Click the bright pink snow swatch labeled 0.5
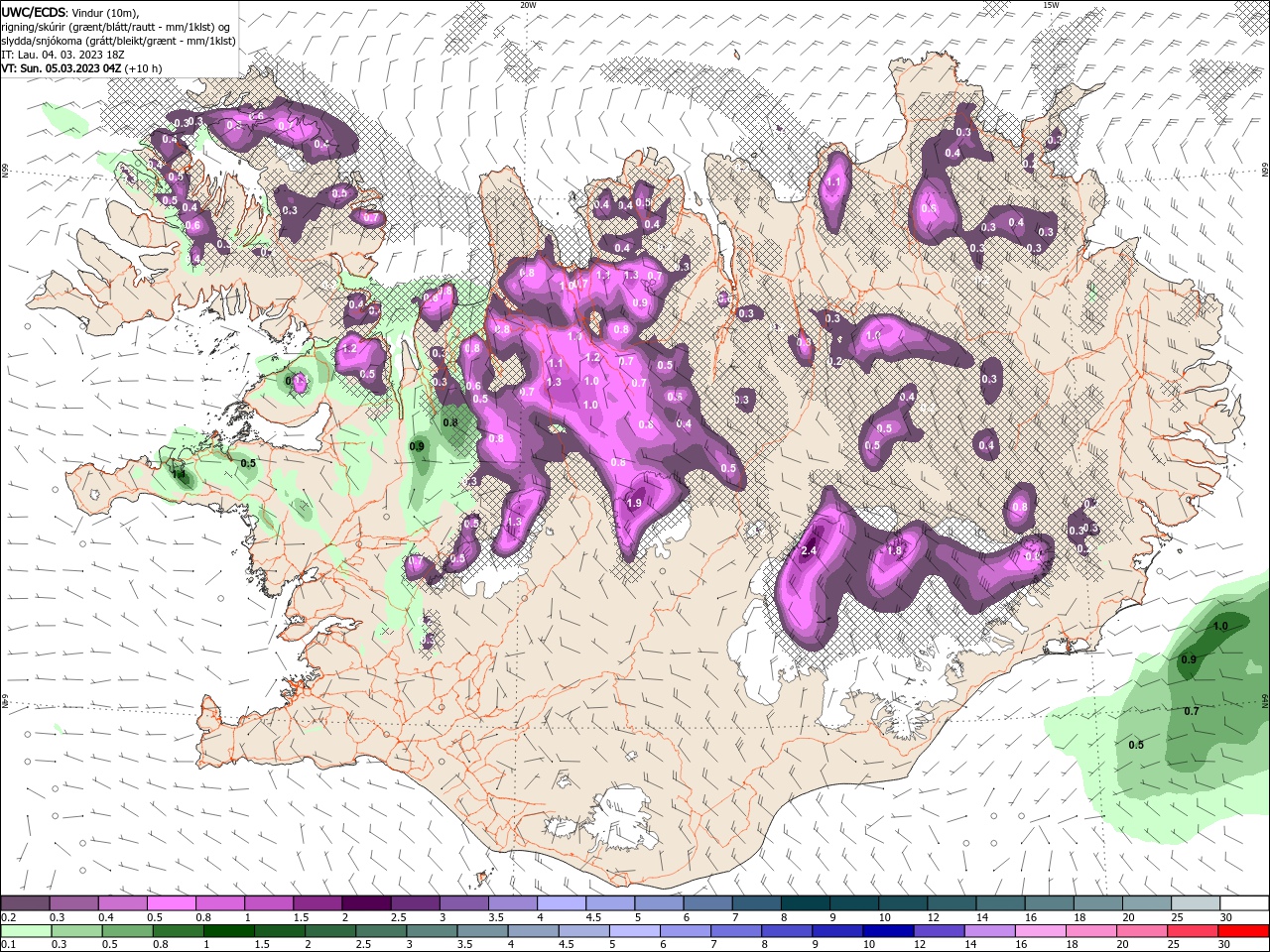The image size is (1270, 952). pos(171,903)
